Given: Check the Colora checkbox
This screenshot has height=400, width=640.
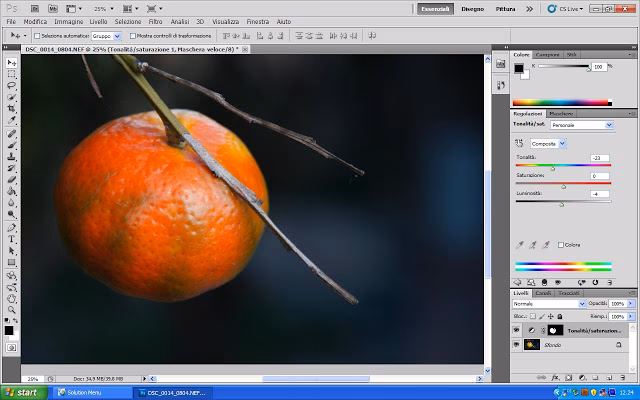Looking at the screenshot, I should tap(561, 245).
